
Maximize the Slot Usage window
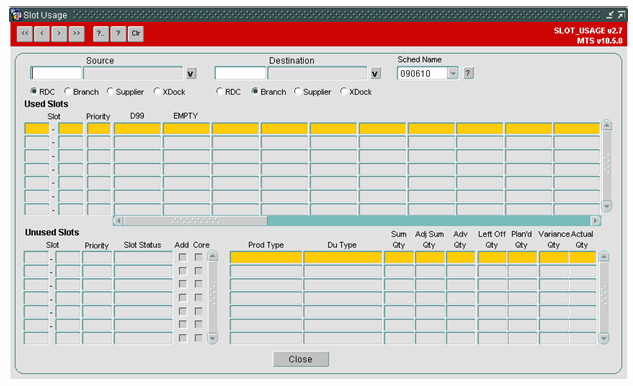pos(620,15)
